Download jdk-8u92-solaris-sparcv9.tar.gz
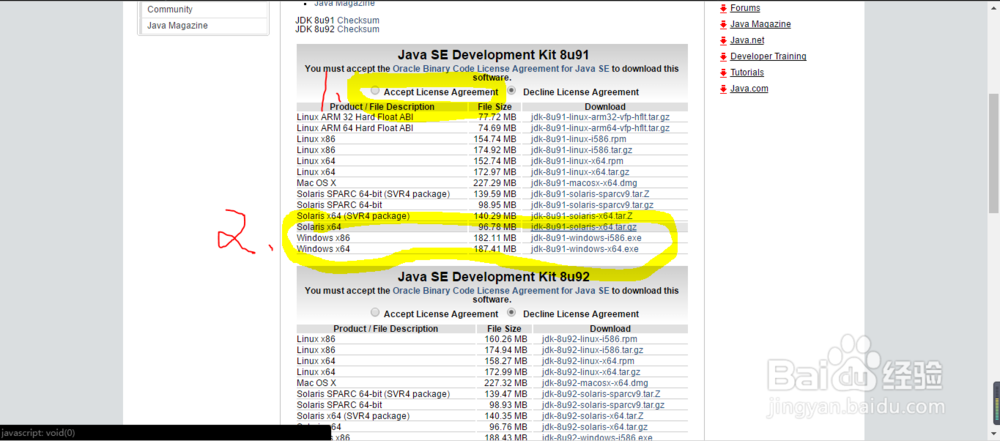The height and width of the screenshot is (441, 1000). (603, 405)
